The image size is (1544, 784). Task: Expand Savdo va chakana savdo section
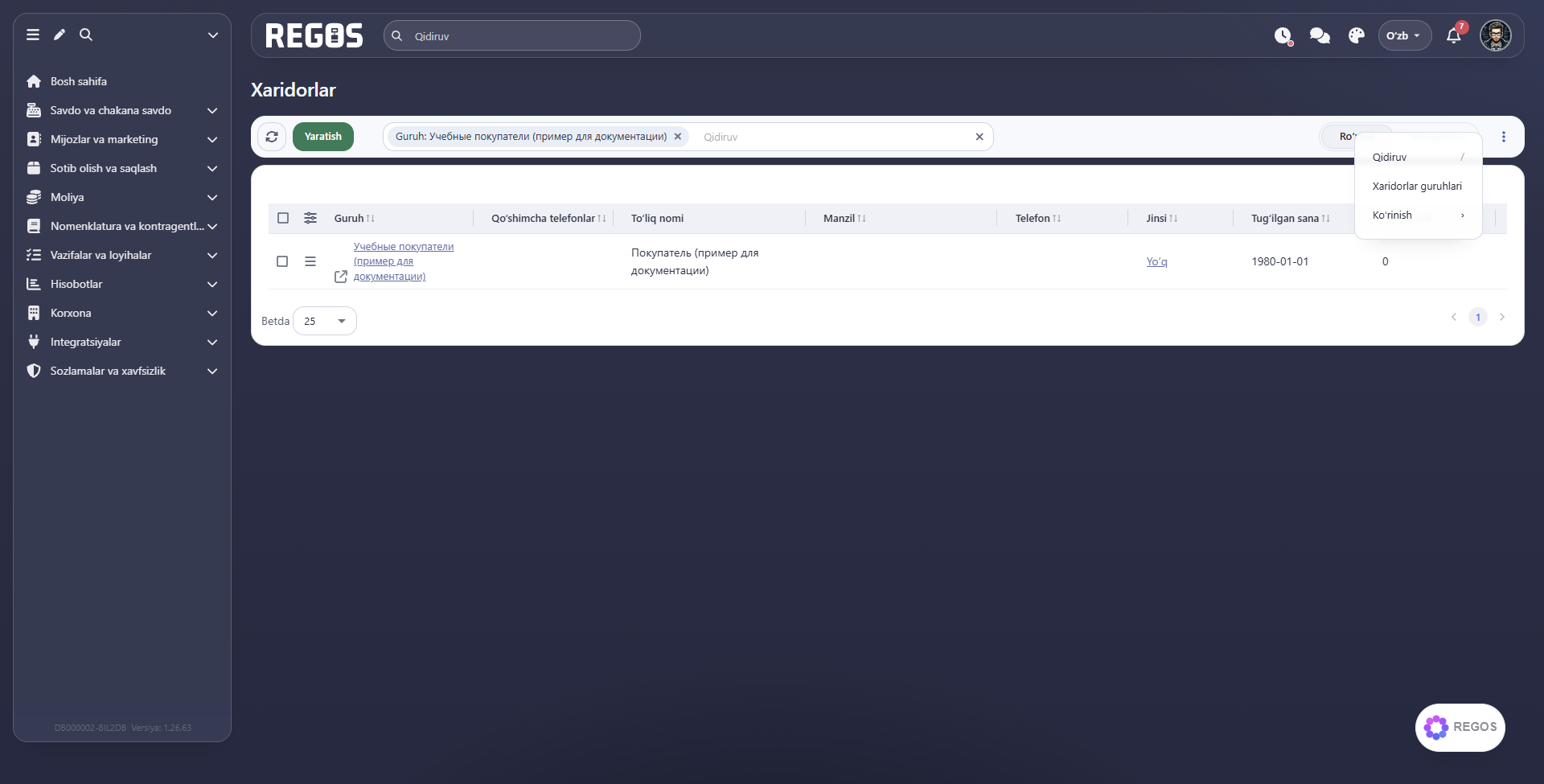coord(122,110)
